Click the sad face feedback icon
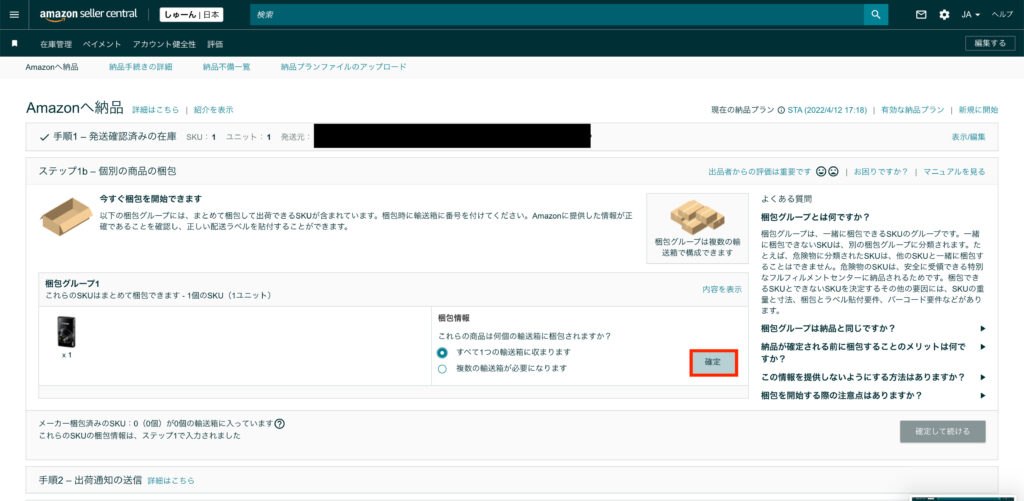This screenshot has width=1024, height=501. pos(833,172)
